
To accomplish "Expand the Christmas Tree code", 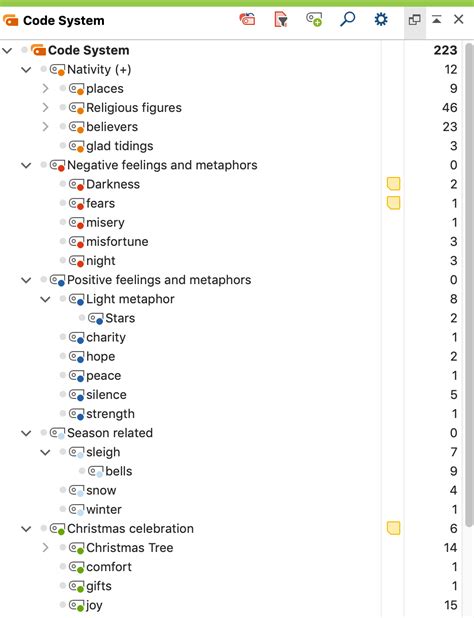I will pyautogui.click(x=45, y=547).
